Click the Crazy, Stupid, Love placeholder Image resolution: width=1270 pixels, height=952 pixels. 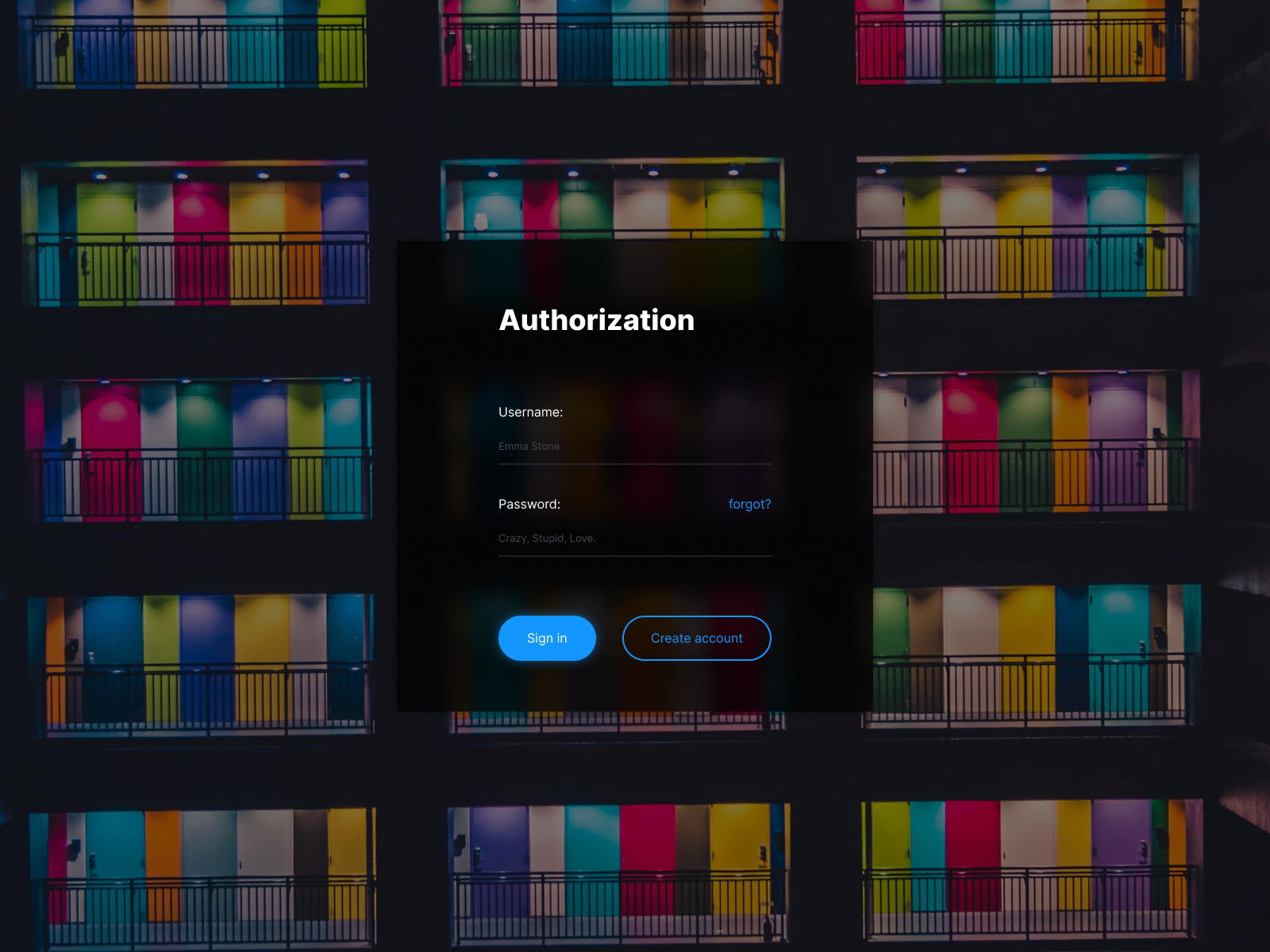coord(547,538)
